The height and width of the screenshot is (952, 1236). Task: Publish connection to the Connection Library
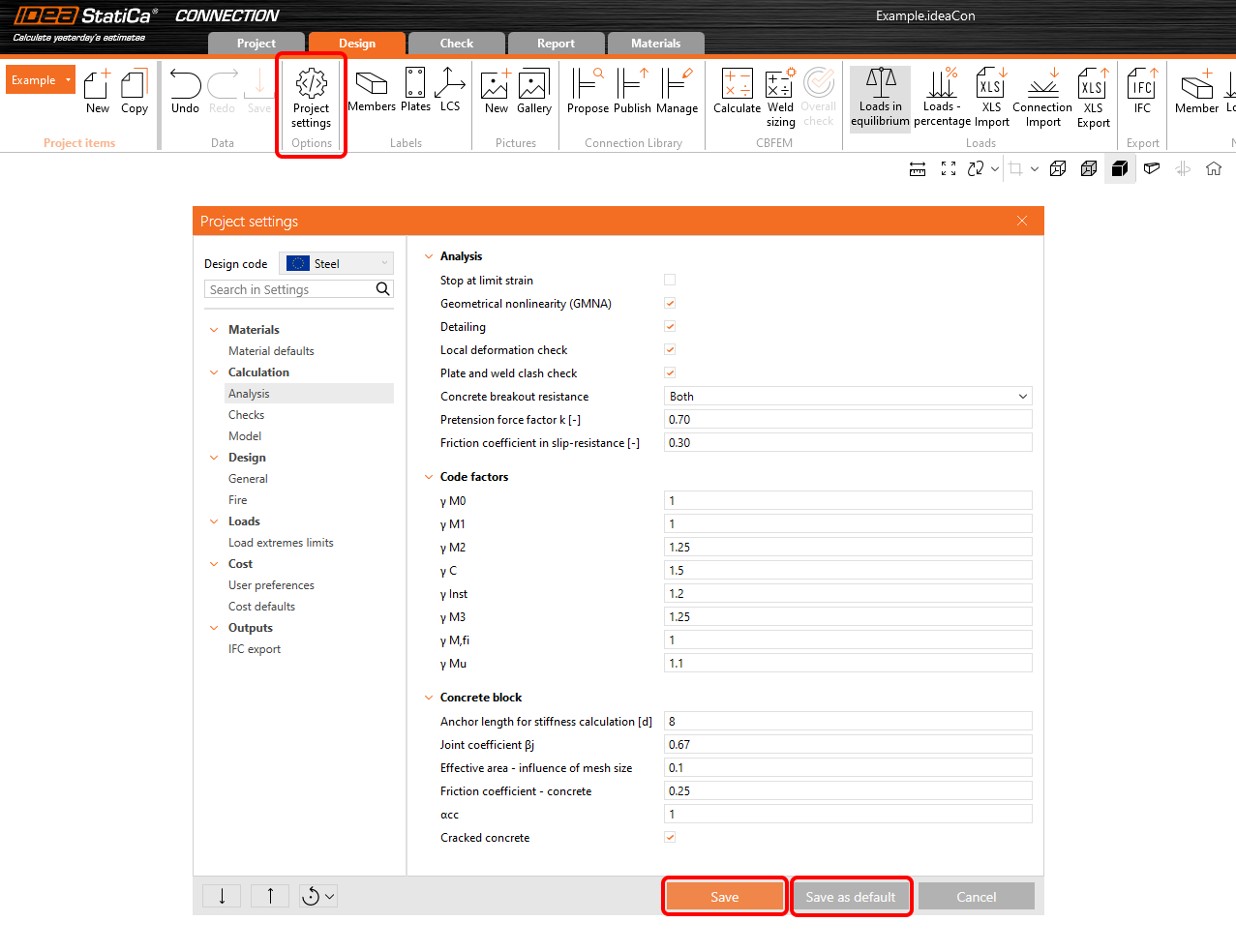[x=631, y=92]
